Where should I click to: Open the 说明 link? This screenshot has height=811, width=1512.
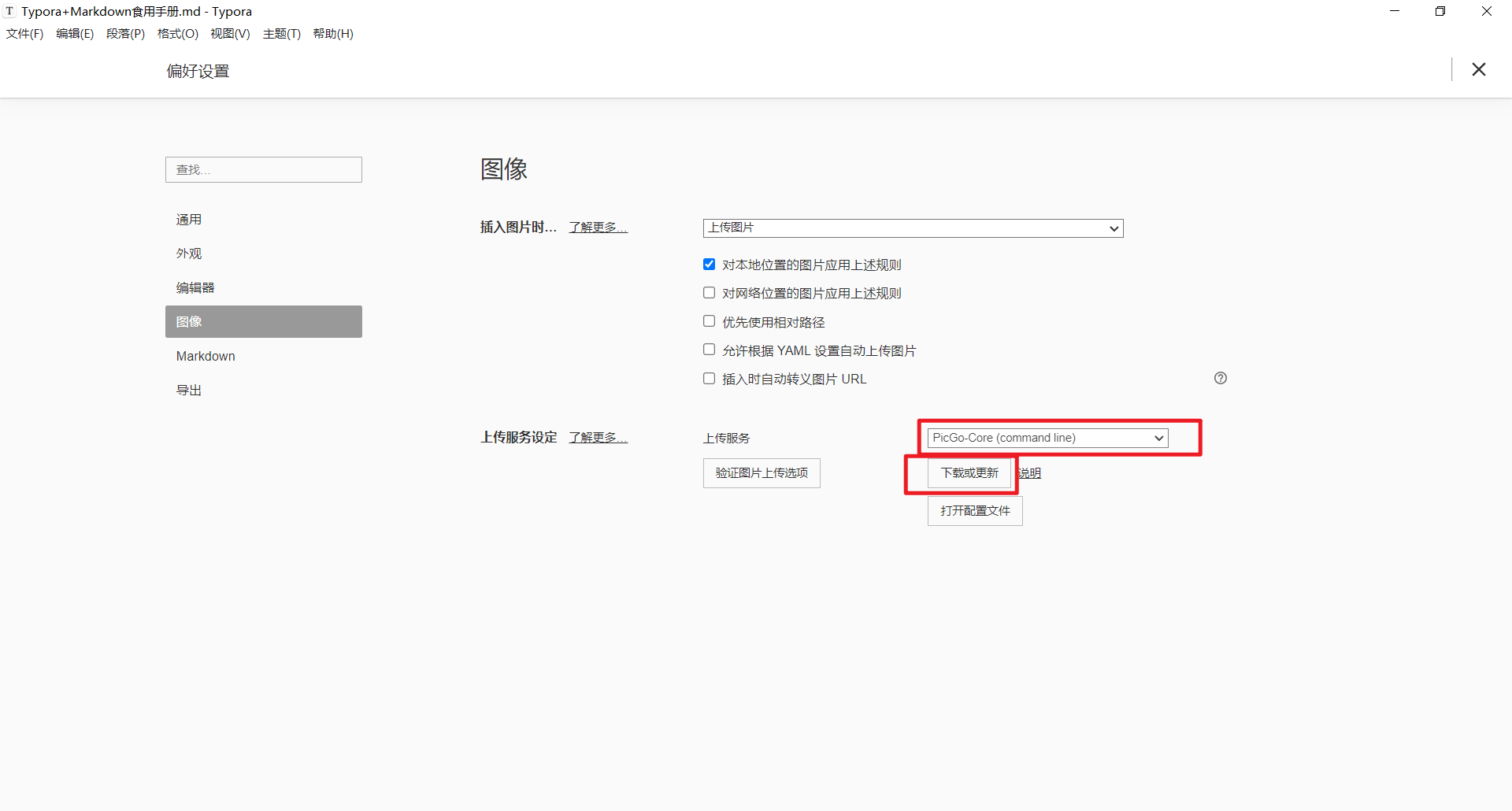click(1029, 473)
